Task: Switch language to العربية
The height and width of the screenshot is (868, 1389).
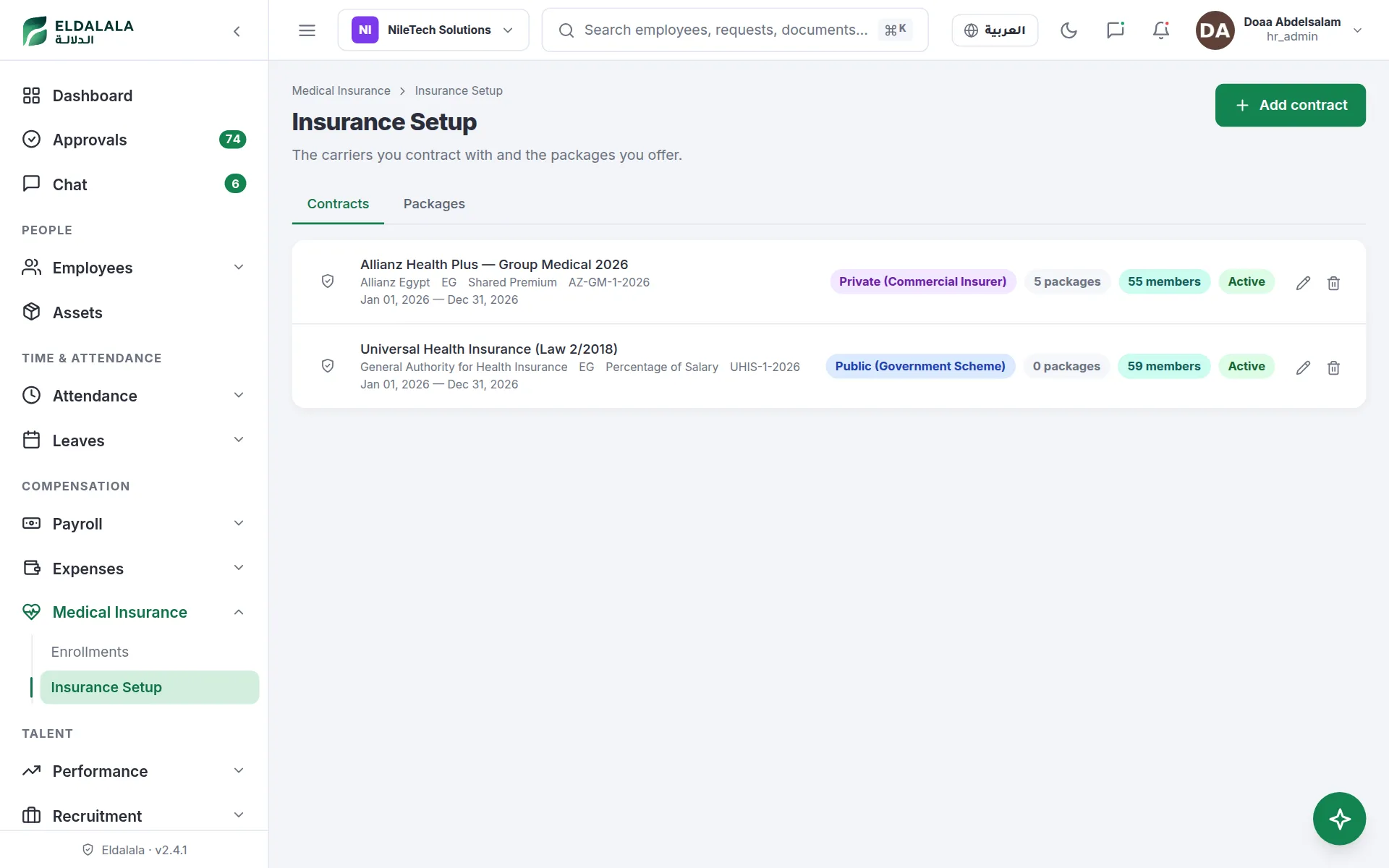Action: (995, 30)
